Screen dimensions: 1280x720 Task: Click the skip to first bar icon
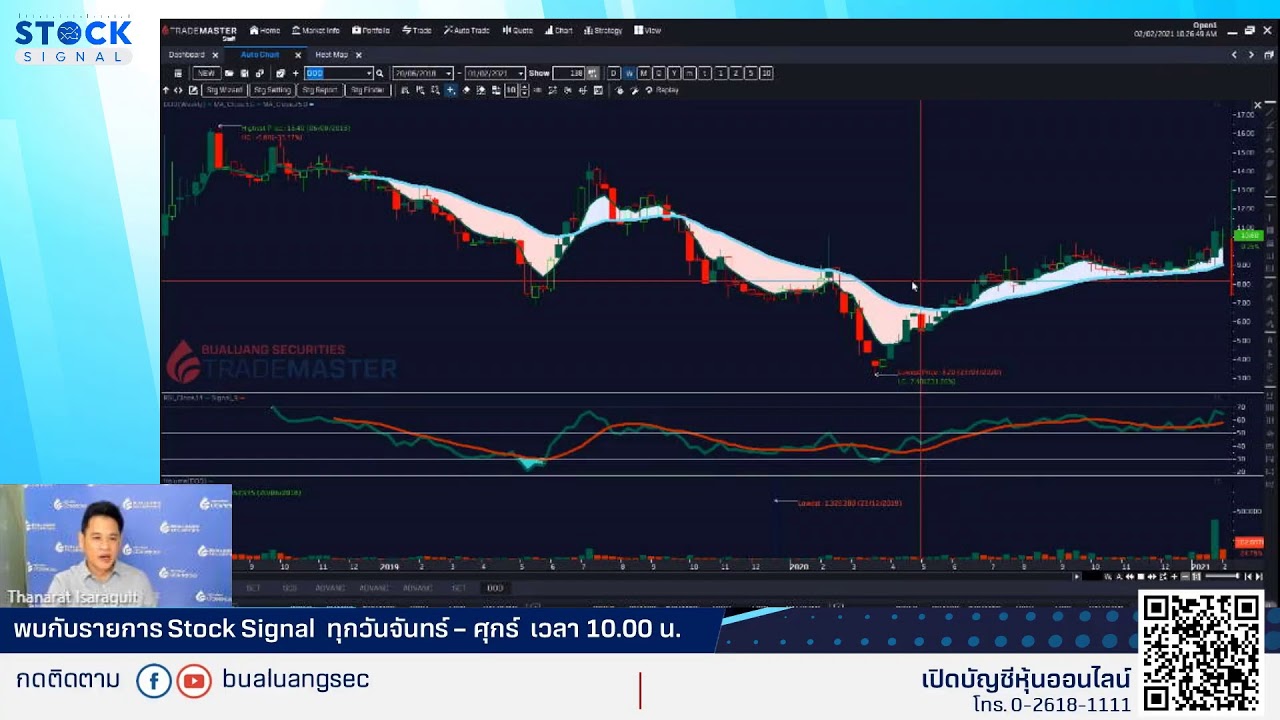1248,576
